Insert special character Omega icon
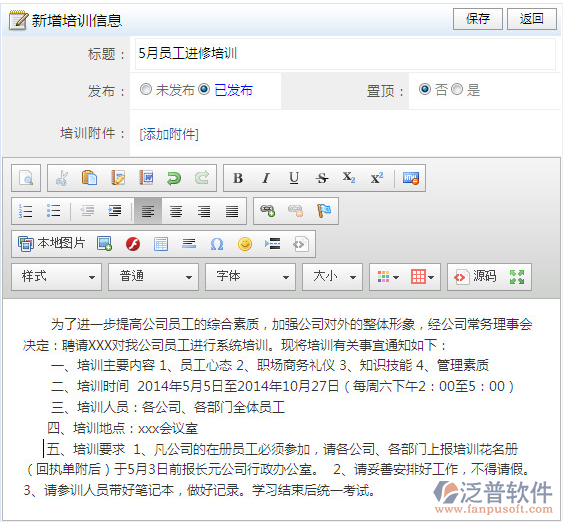Image resolution: width=563 pixels, height=525 pixels. 217,244
